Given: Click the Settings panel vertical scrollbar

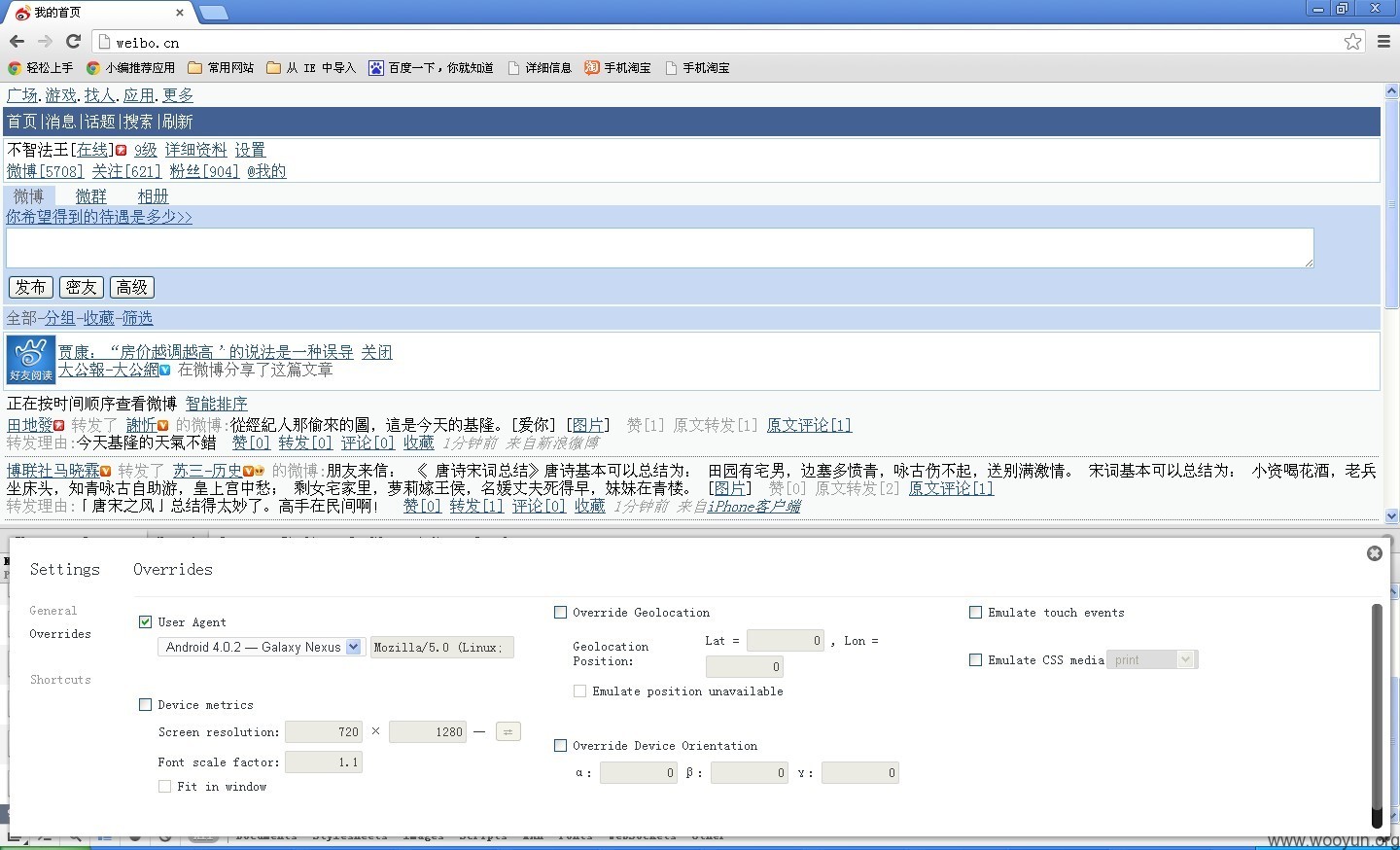Looking at the screenshot, I should [x=1377, y=715].
